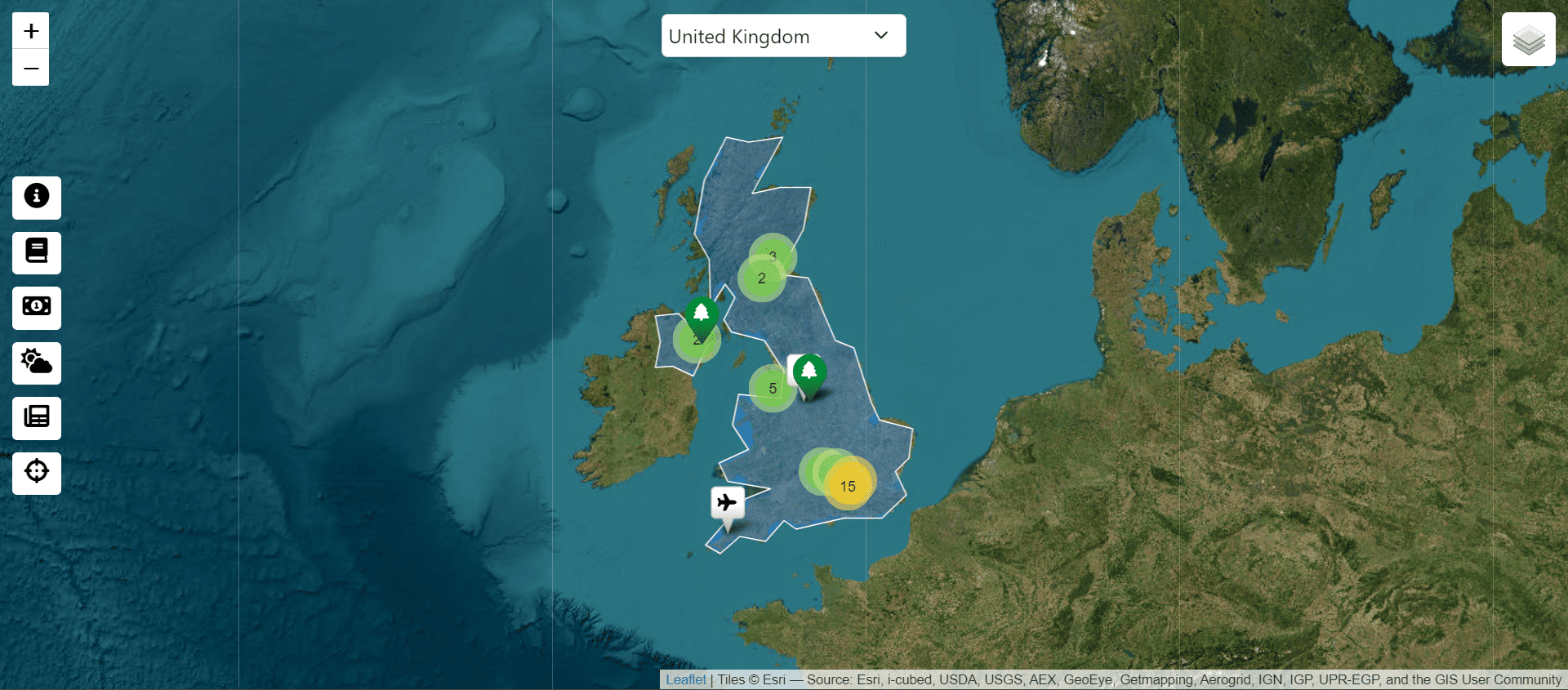Click the green tree marker in northern England

point(809,372)
